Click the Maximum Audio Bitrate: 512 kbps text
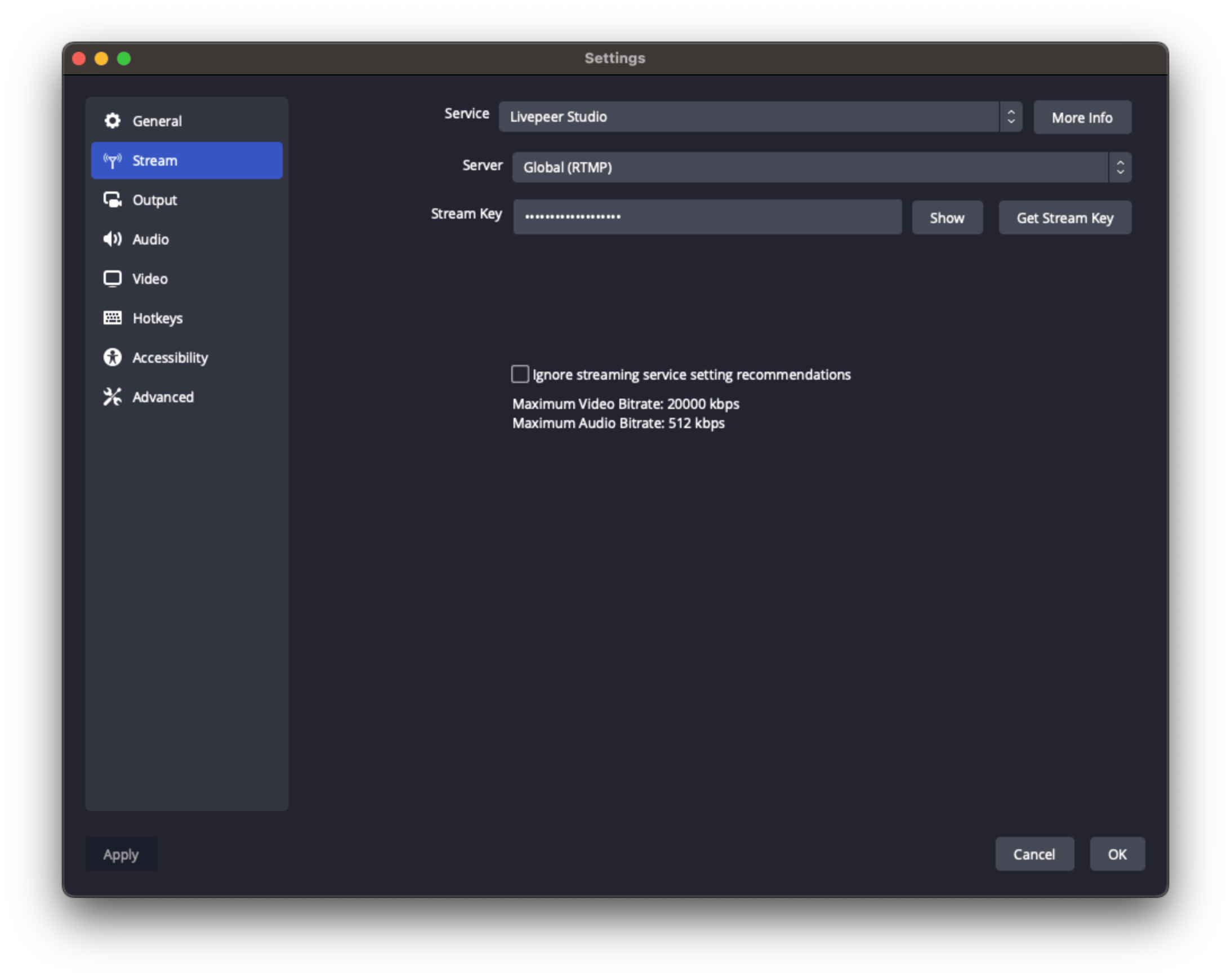 618,423
